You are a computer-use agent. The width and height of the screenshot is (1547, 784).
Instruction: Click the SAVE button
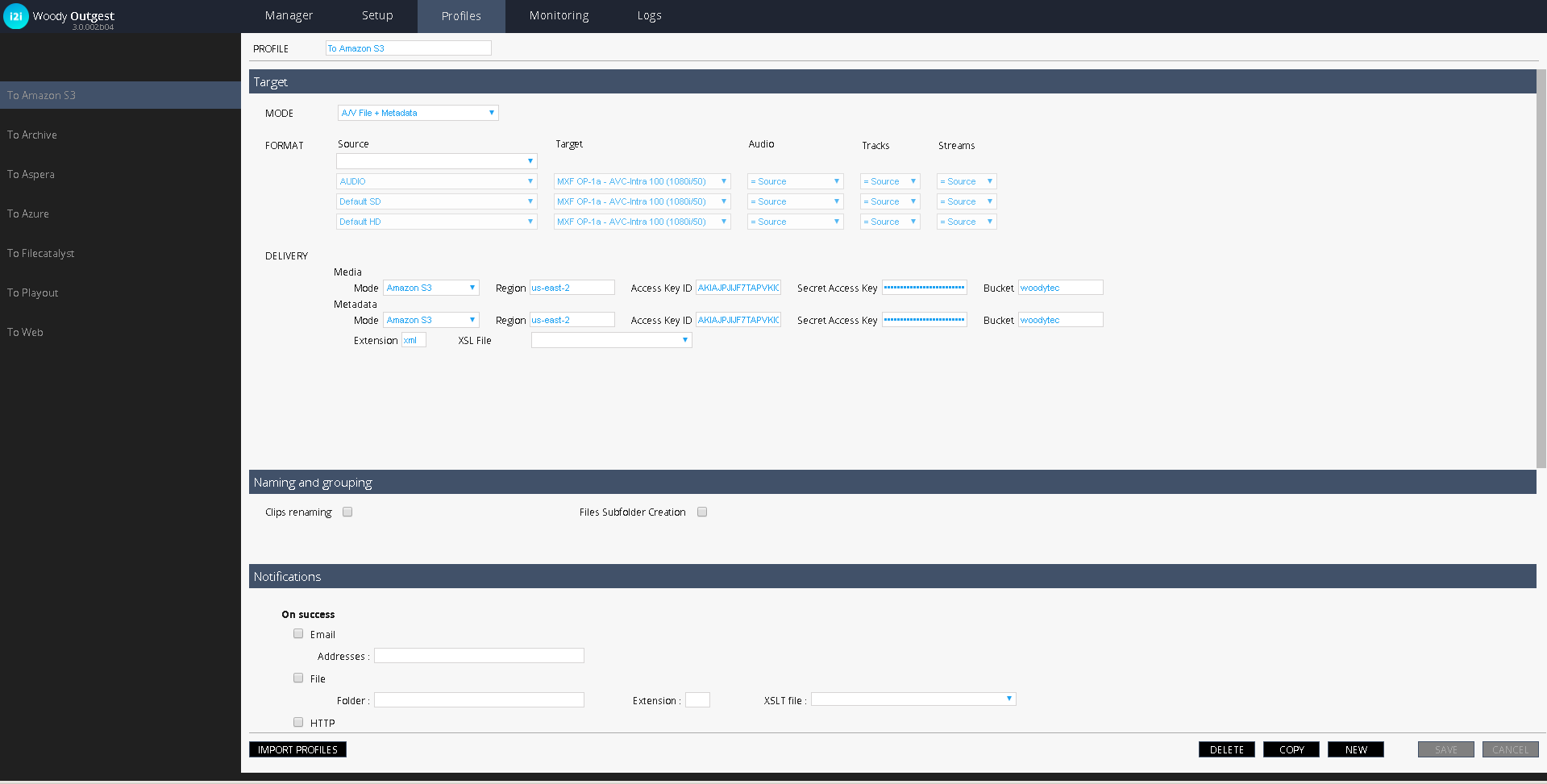[x=1445, y=749]
